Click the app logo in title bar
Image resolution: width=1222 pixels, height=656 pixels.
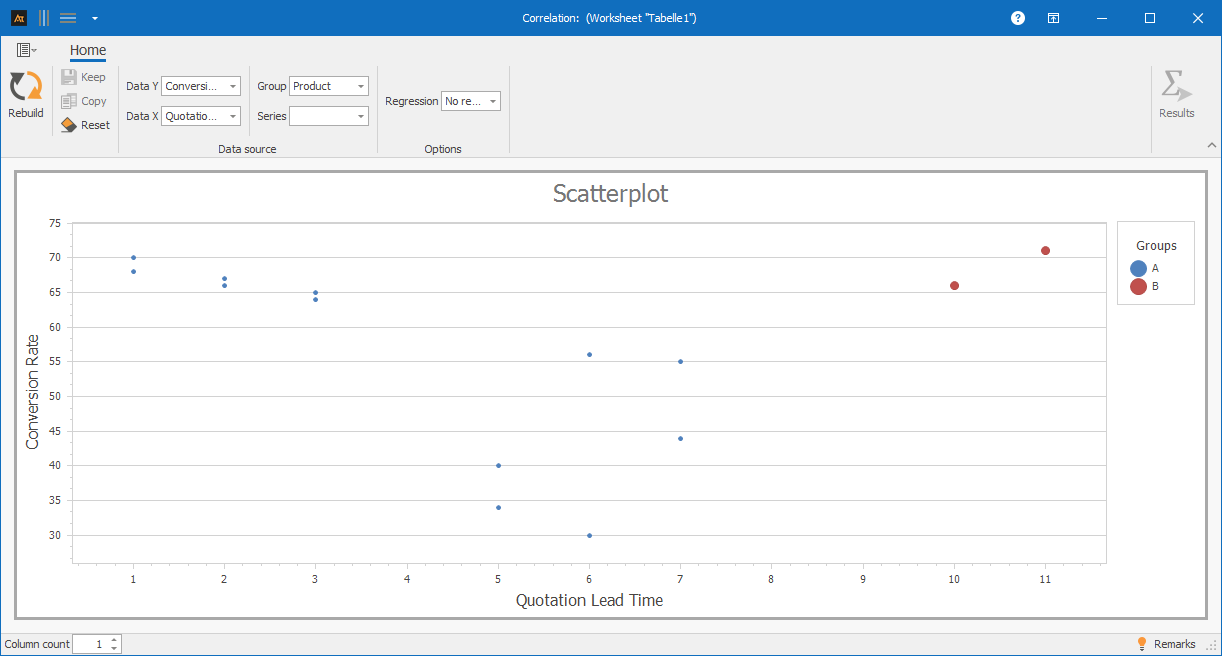18,18
